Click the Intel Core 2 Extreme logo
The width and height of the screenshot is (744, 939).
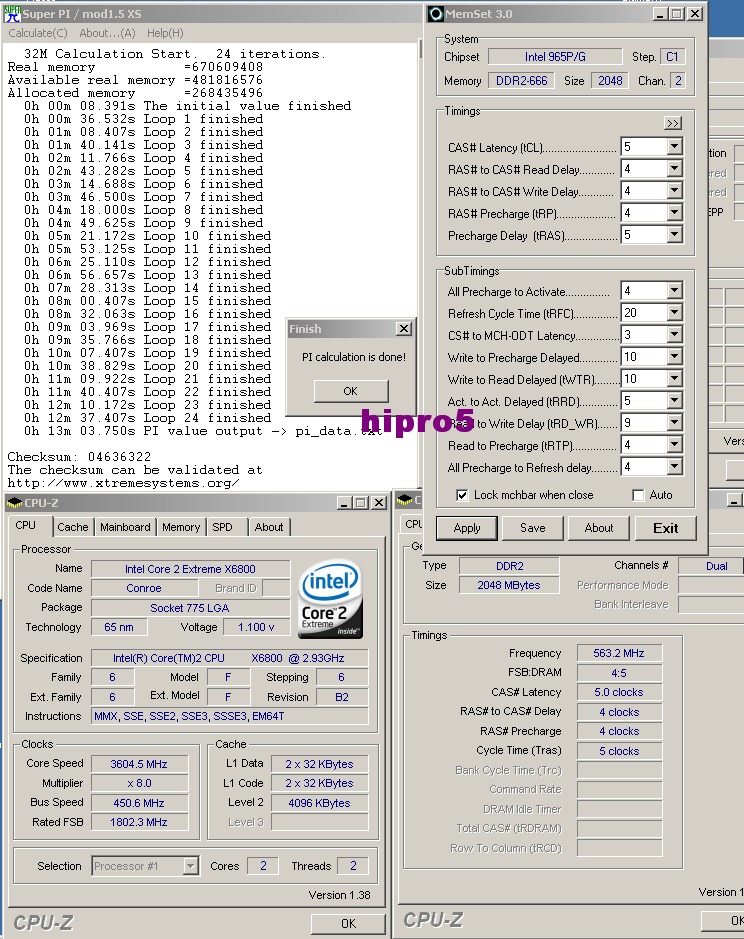point(330,599)
